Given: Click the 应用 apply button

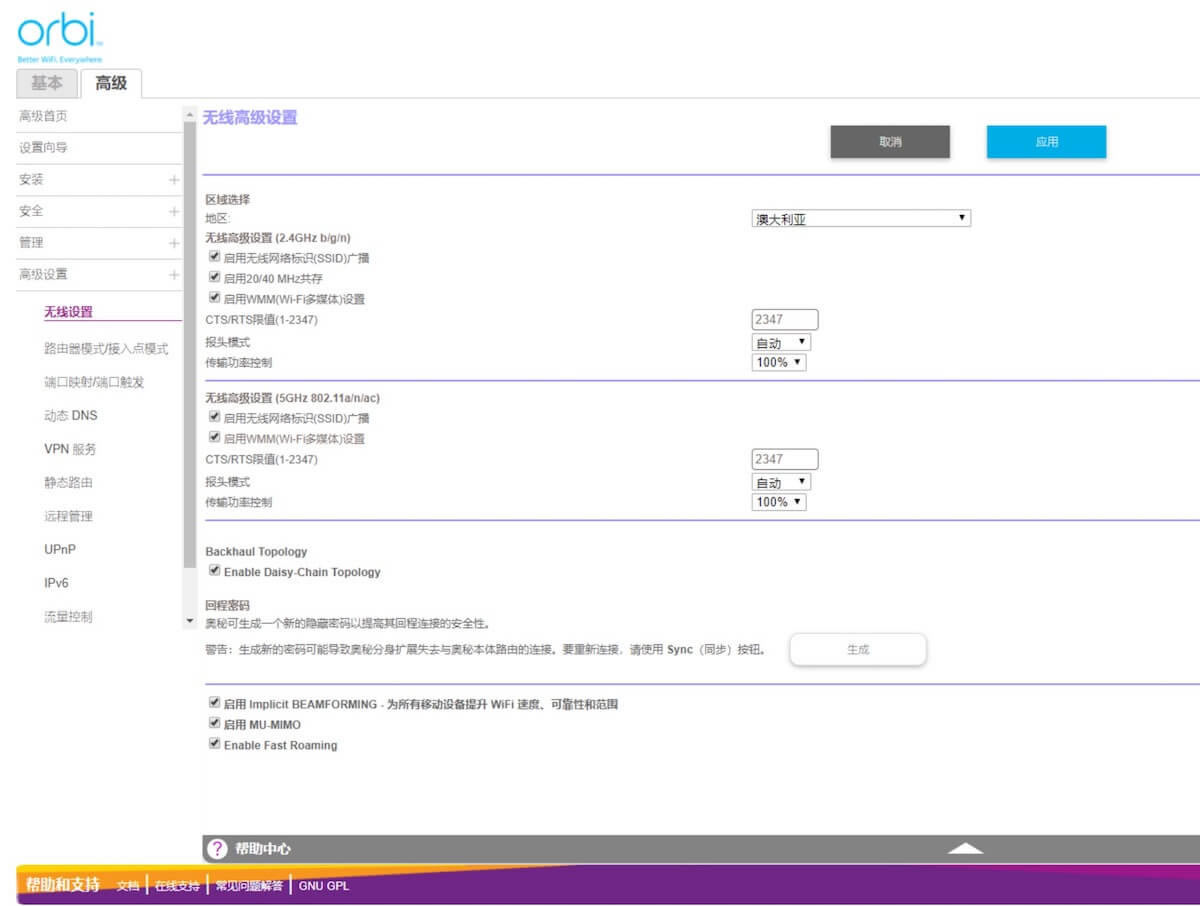Looking at the screenshot, I should click(x=1046, y=142).
